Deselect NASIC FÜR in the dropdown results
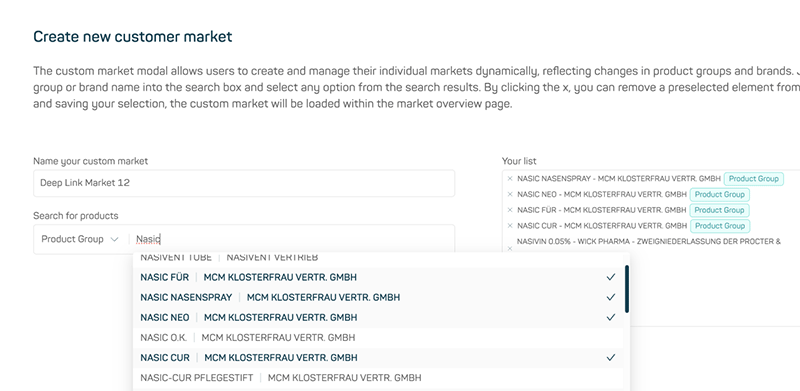 [378, 277]
